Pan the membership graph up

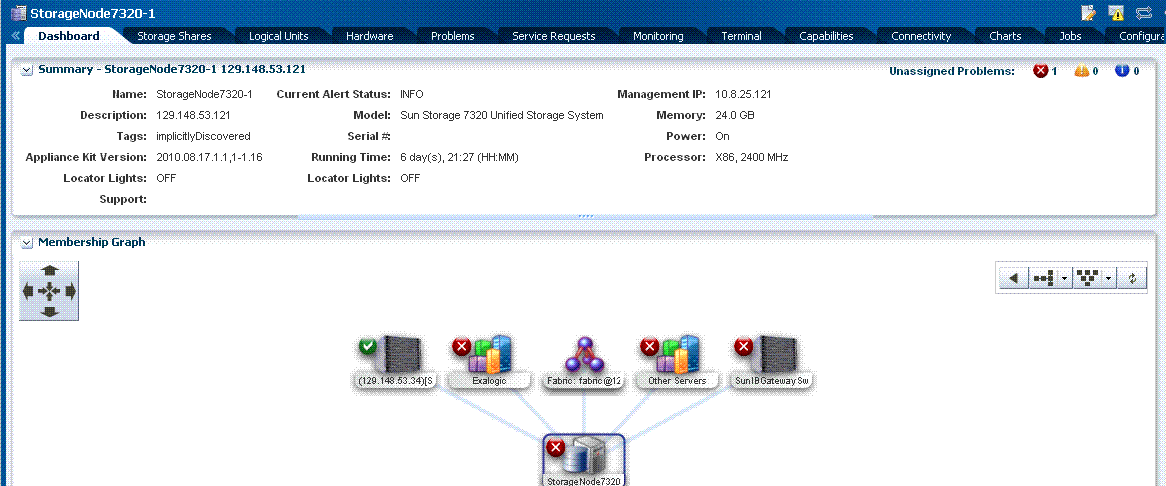pyautogui.click(x=49, y=270)
